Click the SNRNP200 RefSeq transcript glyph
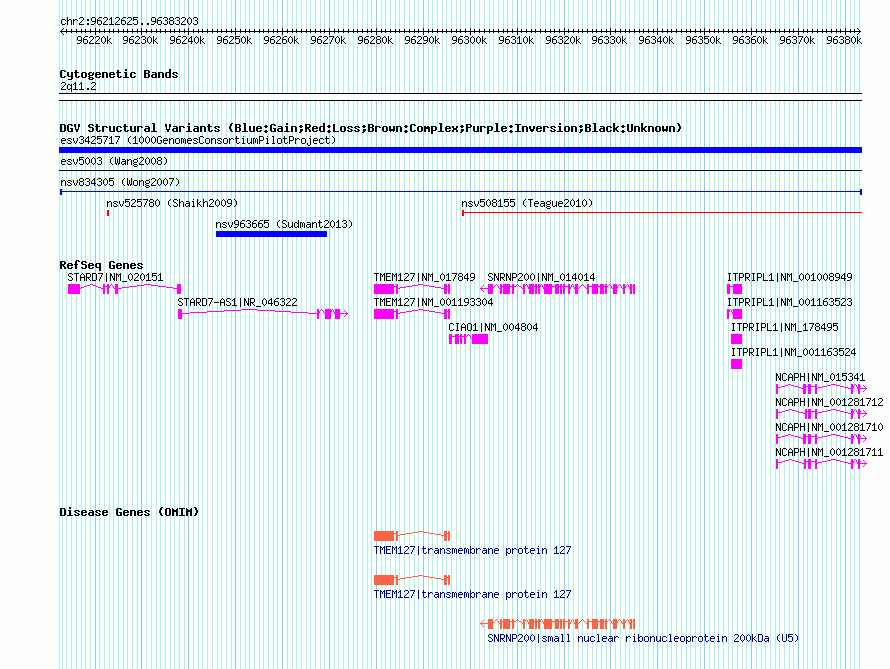This screenshot has width=890, height=669. [557, 289]
